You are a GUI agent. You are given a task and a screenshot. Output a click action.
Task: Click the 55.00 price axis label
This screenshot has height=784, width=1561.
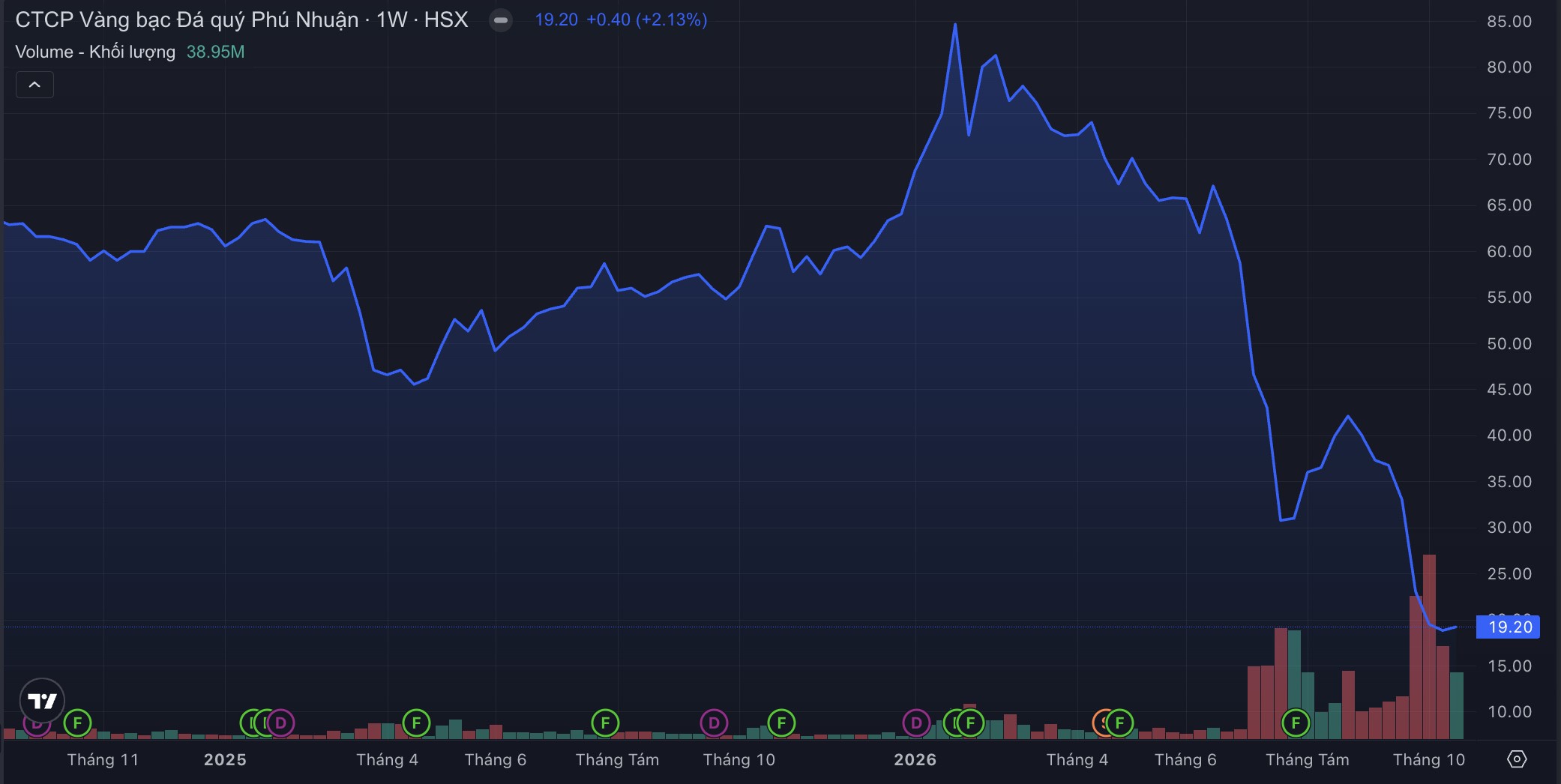pos(1509,298)
